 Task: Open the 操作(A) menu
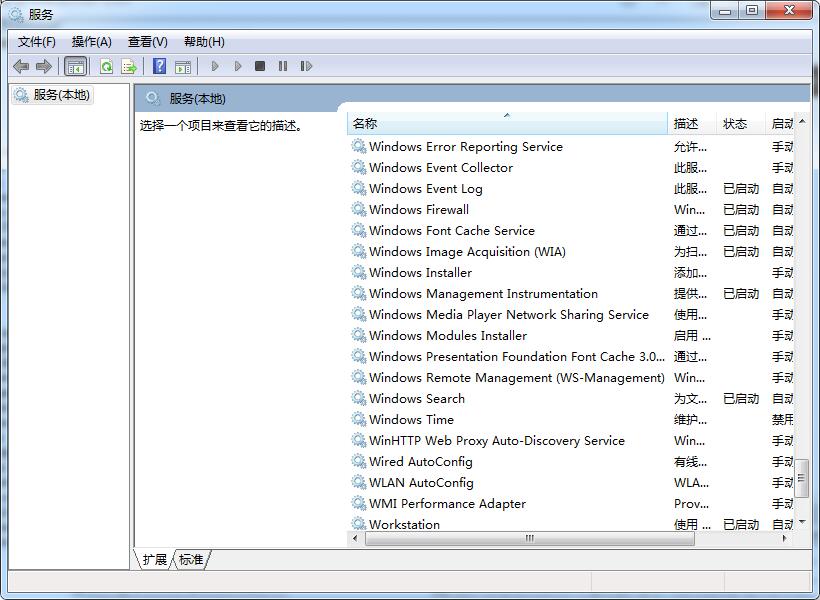pos(91,42)
